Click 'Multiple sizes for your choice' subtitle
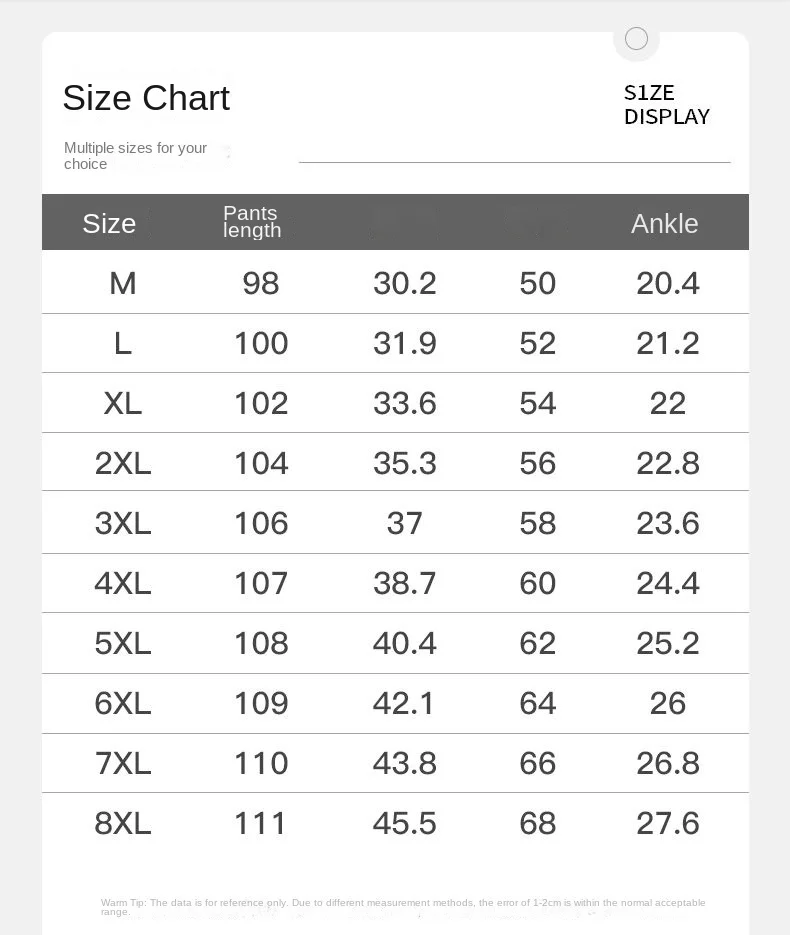The width and height of the screenshot is (790, 935). 135,156
